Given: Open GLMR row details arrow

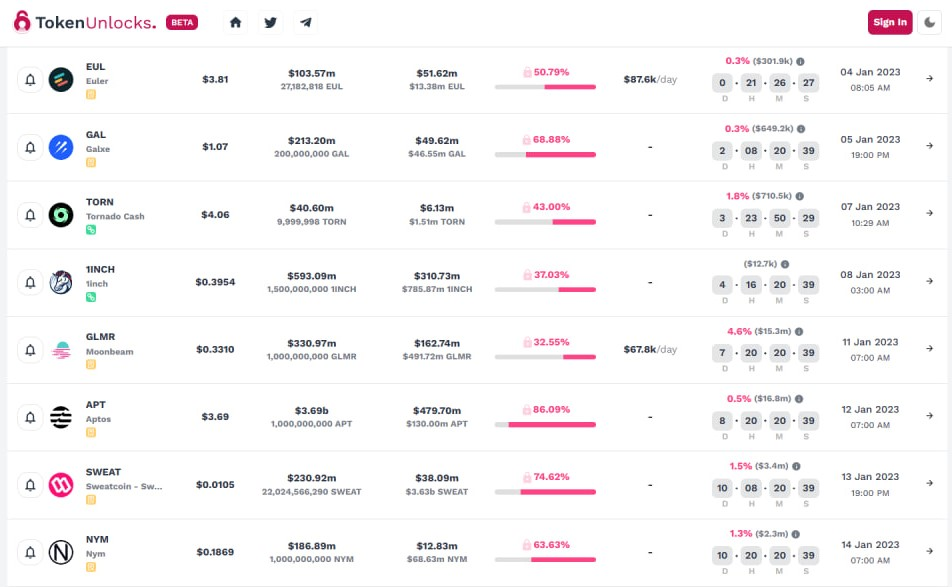Looking at the screenshot, I should tap(930, 348).
